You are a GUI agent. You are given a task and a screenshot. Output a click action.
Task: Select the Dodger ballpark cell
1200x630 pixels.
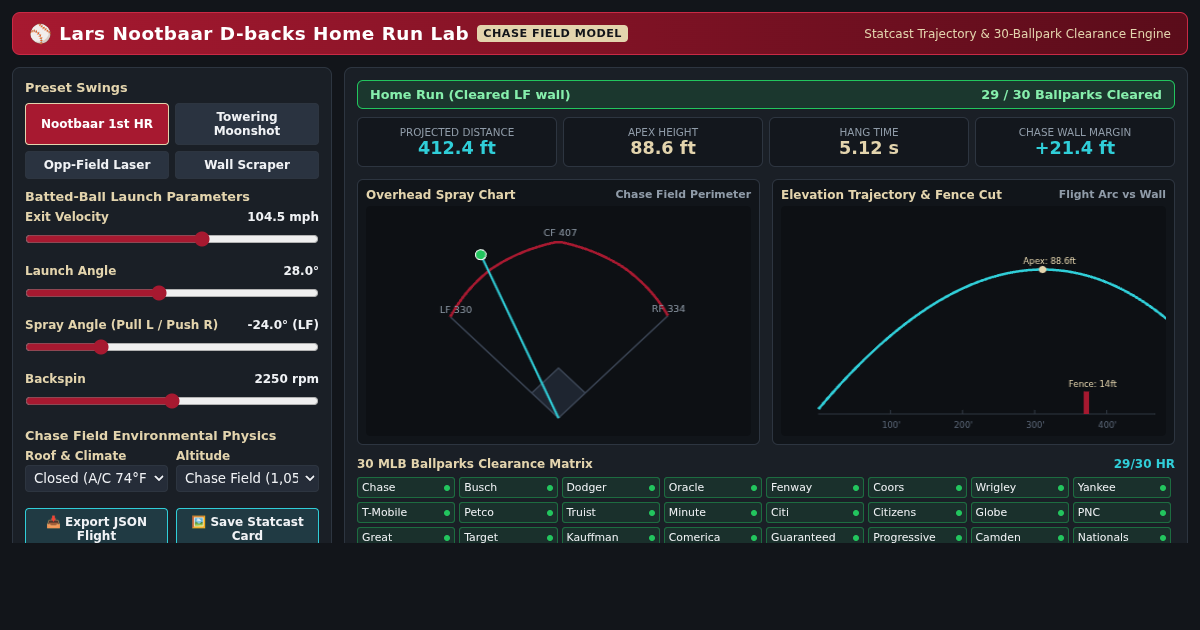pyautogui.click(x=610, y=488)
